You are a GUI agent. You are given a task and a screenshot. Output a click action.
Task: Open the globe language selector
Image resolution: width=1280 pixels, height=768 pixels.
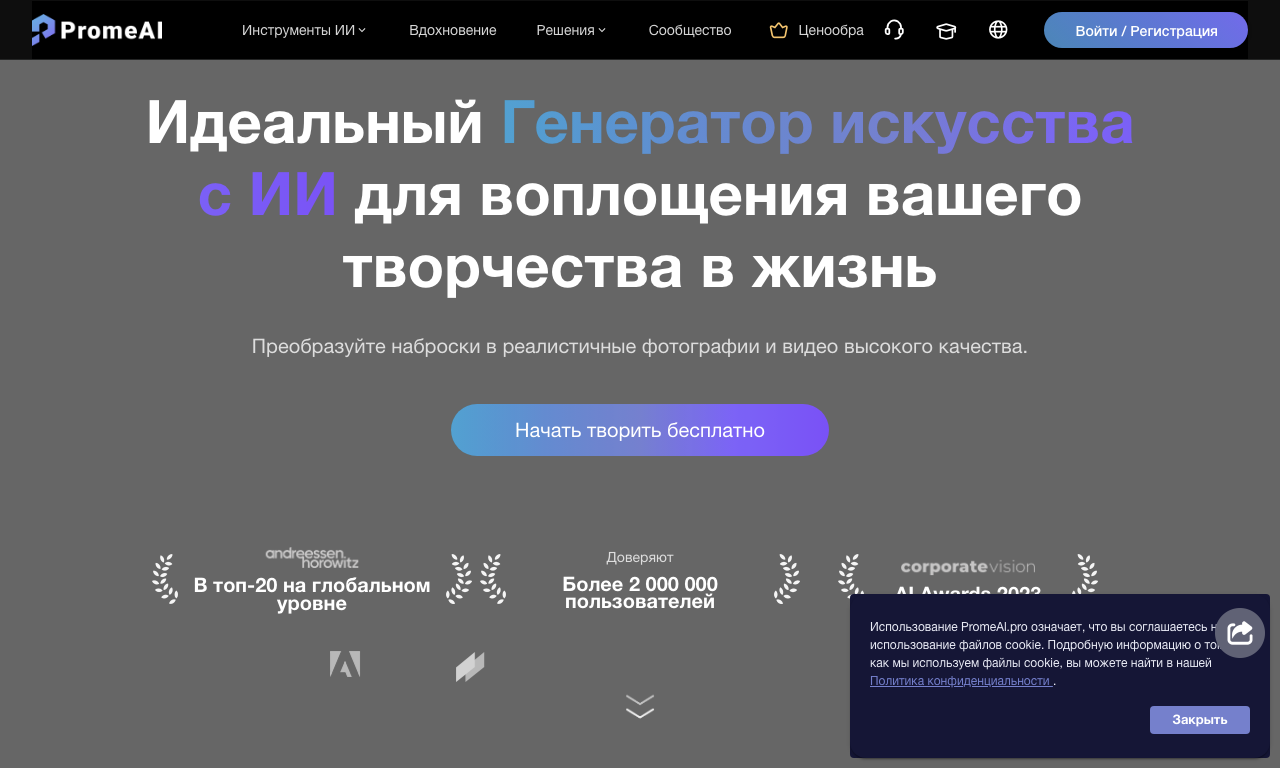click(x=998, y=30)
